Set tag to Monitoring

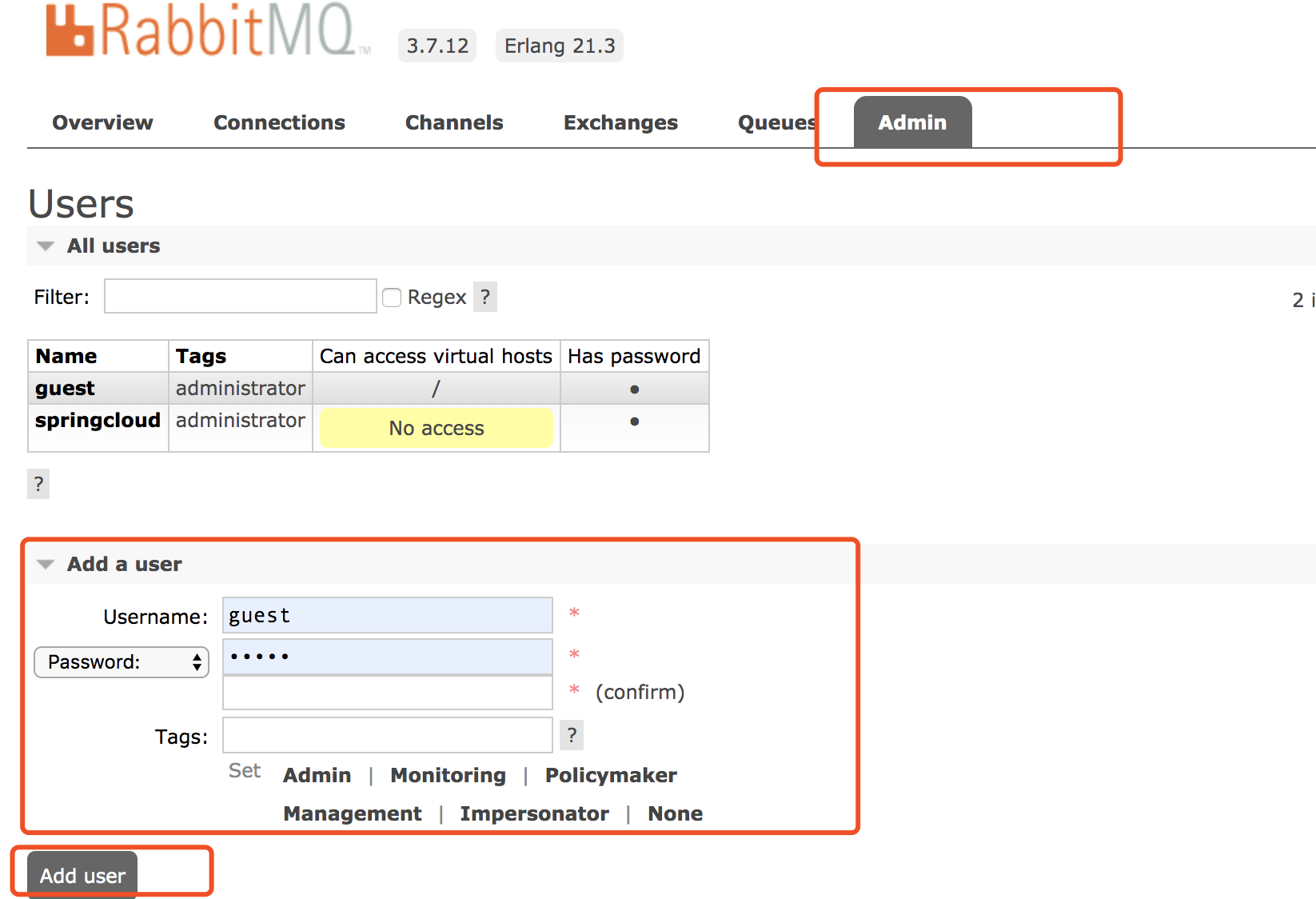click(448, 775)
